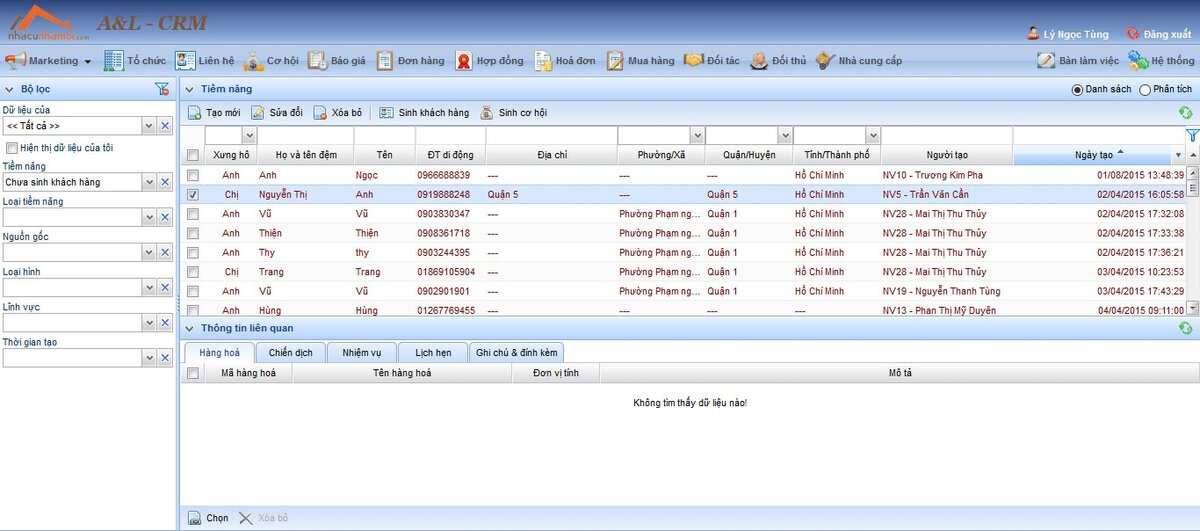Image resolution: width=1200 pixels, height=531 pixels.
Task: Select Danh sách view radio button
Action: (x=1077, y=89)
